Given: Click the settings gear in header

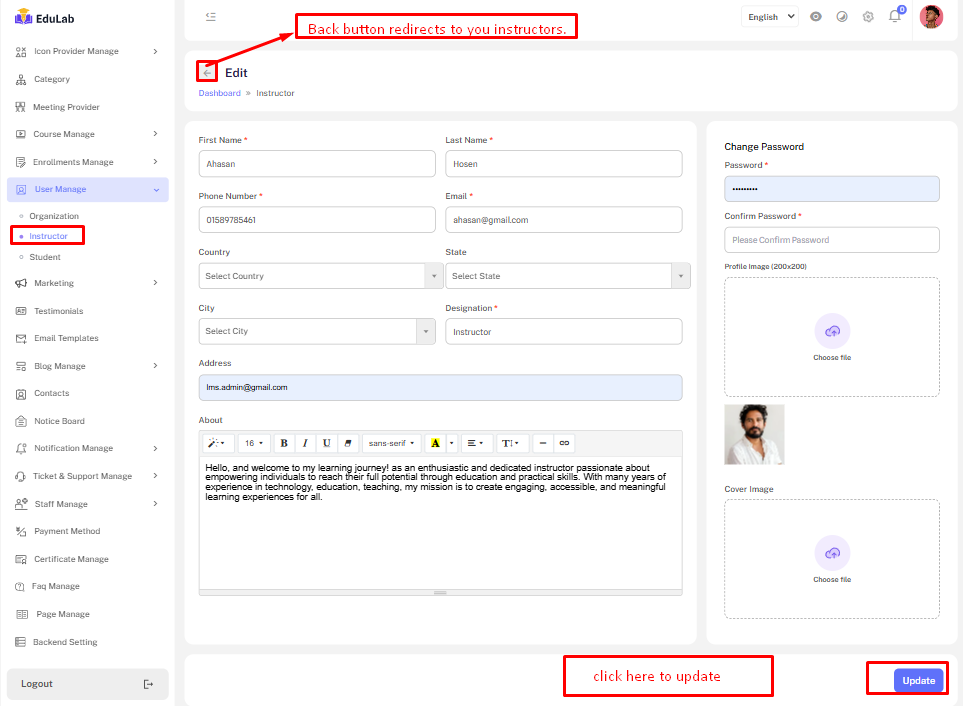Looking at the screenshot, I should [x=868, y=17].
